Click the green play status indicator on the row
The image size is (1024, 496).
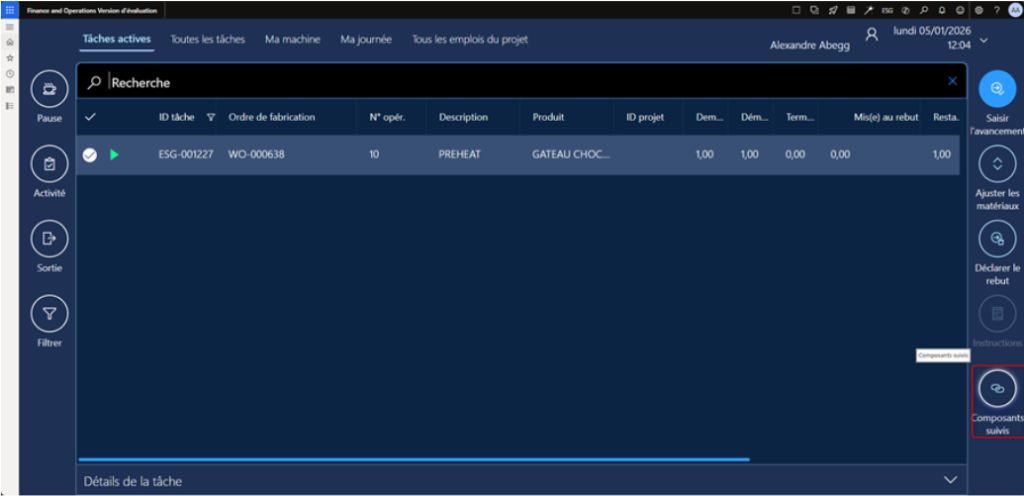(114, 155)
